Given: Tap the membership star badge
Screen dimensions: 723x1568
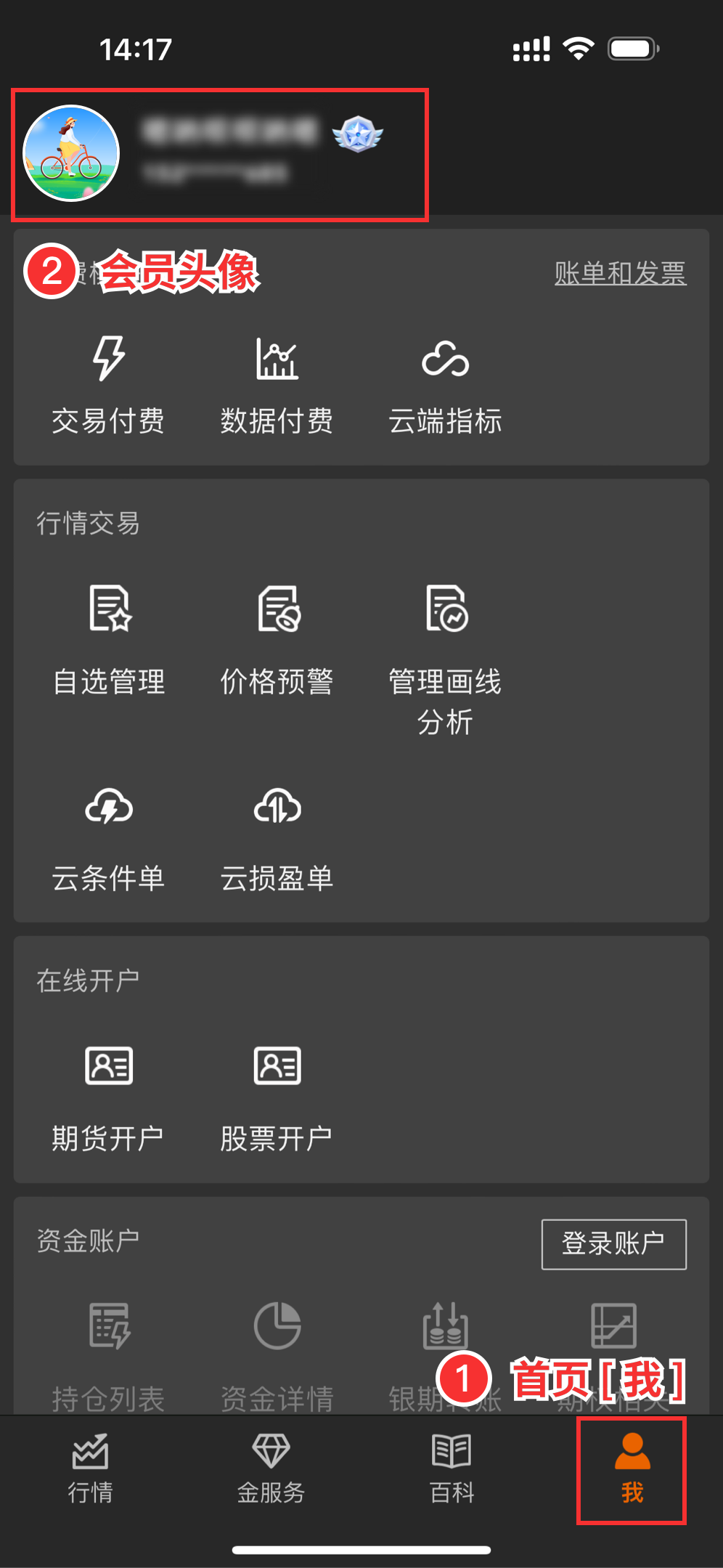Looking at the screenshot, I should (357, 134).
